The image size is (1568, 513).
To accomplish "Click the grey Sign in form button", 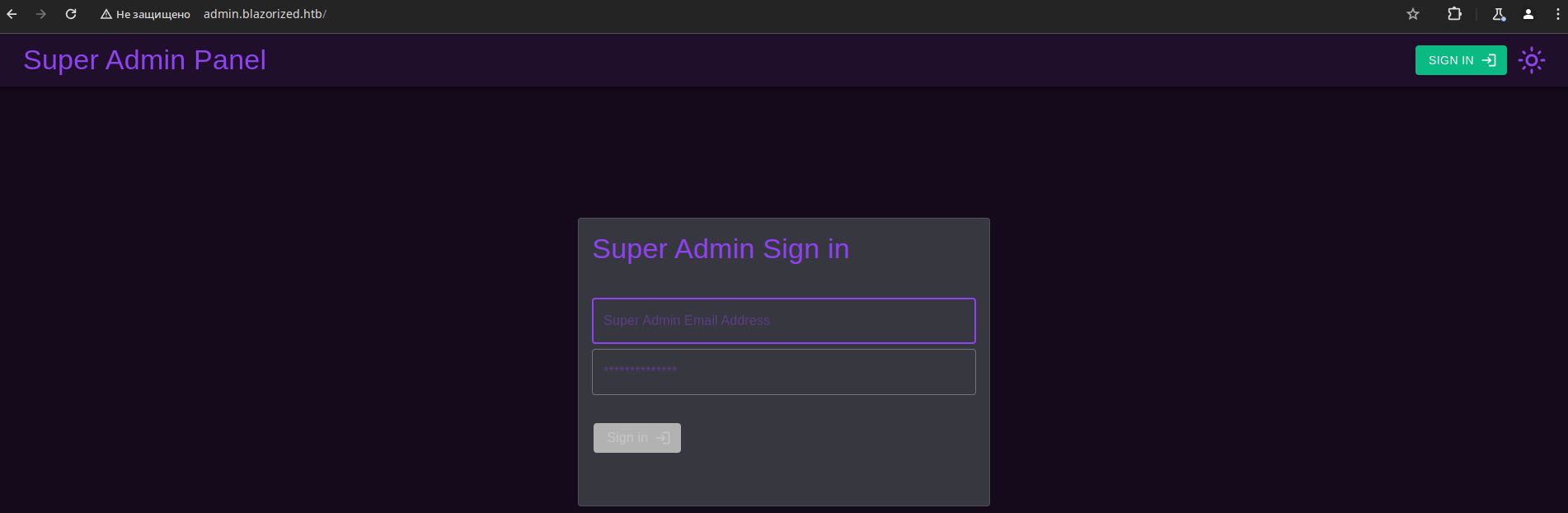I will coord(637,438).
